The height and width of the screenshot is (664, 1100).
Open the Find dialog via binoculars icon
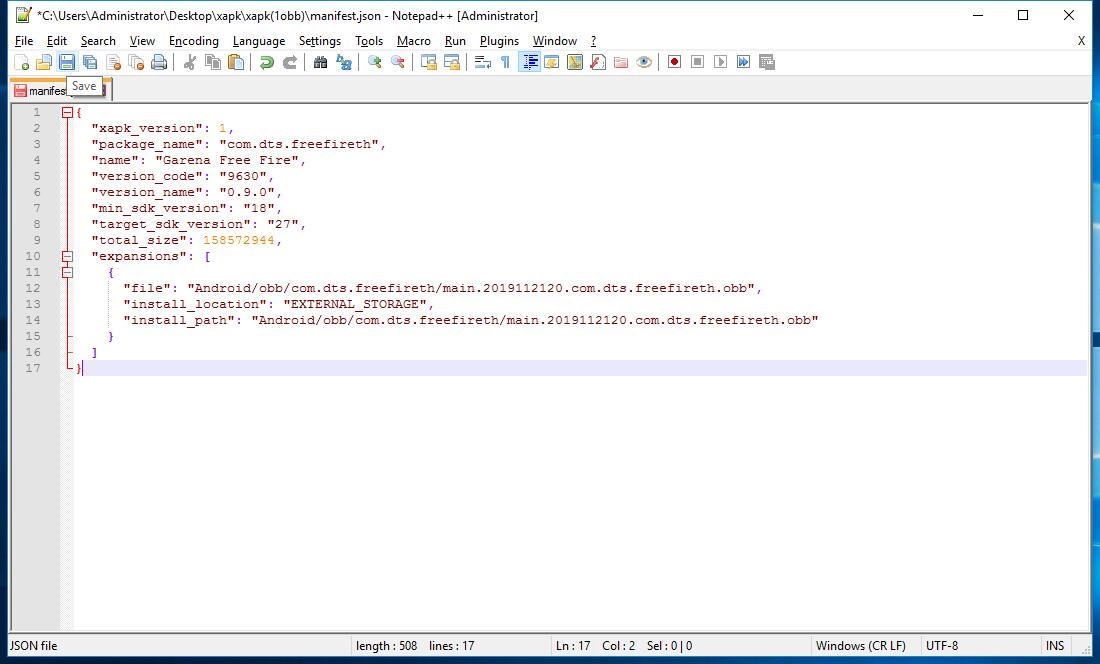click(x=320, y=61)
